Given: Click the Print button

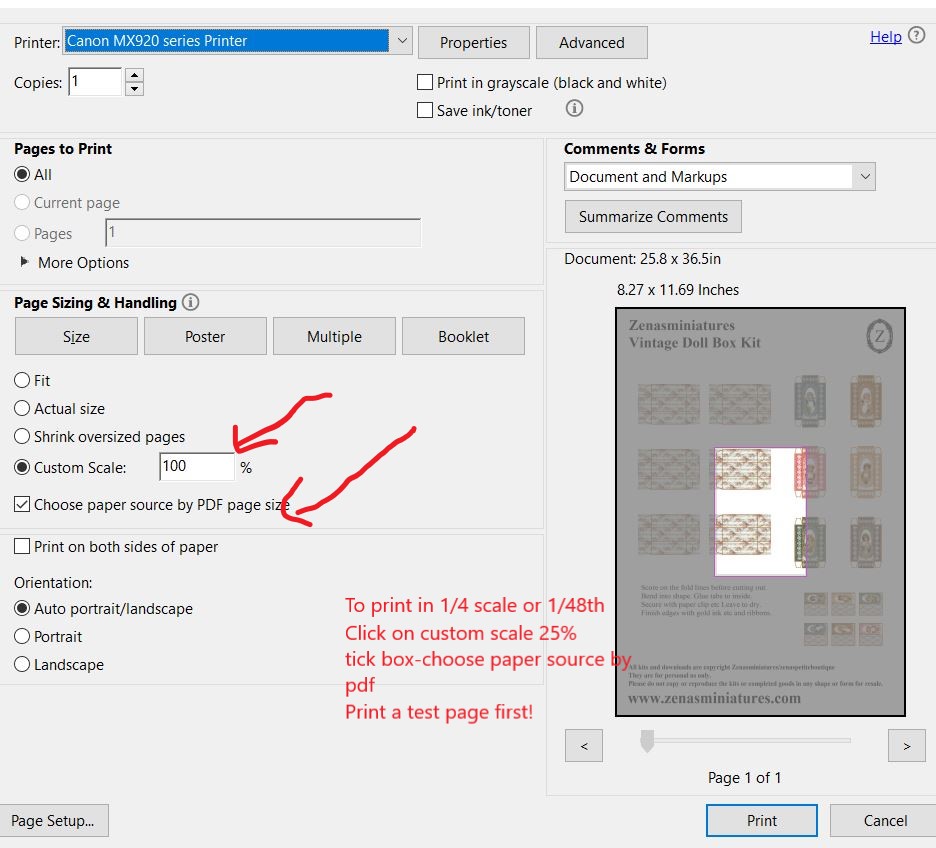Looking at the screenshot, I should [x=761, y=821].
